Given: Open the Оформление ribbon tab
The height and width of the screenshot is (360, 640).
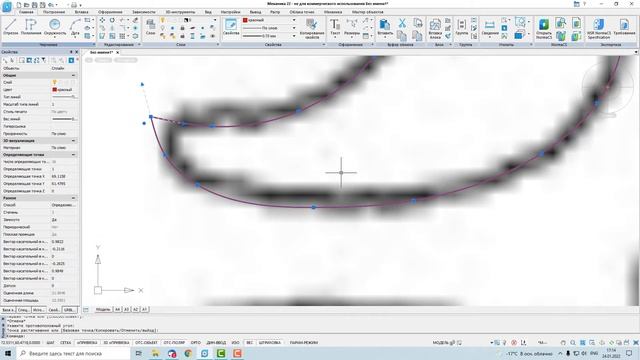Looking at the screenshot, I should [110, 12].
